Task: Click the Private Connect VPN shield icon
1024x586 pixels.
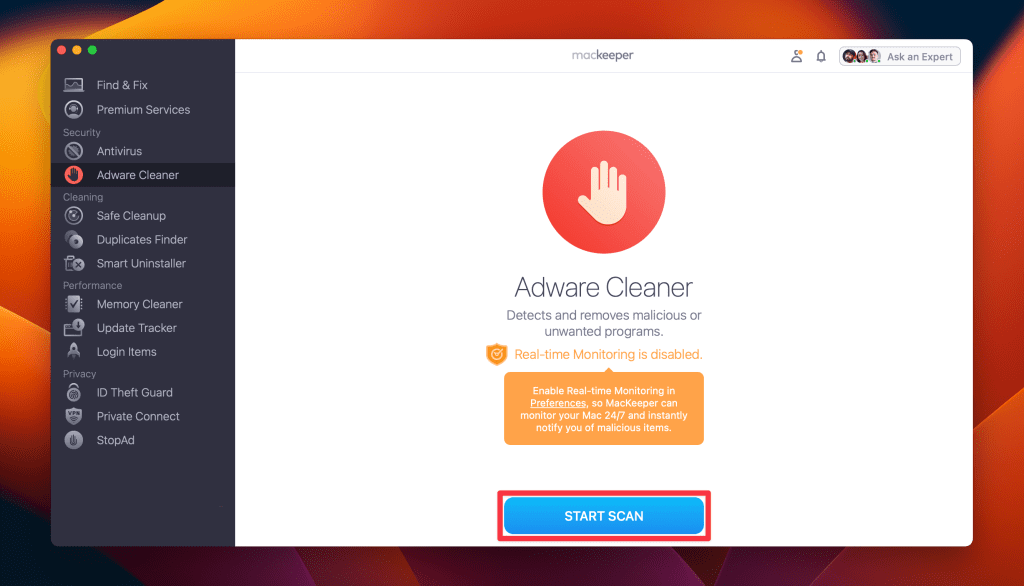Action: click(74, 416)
